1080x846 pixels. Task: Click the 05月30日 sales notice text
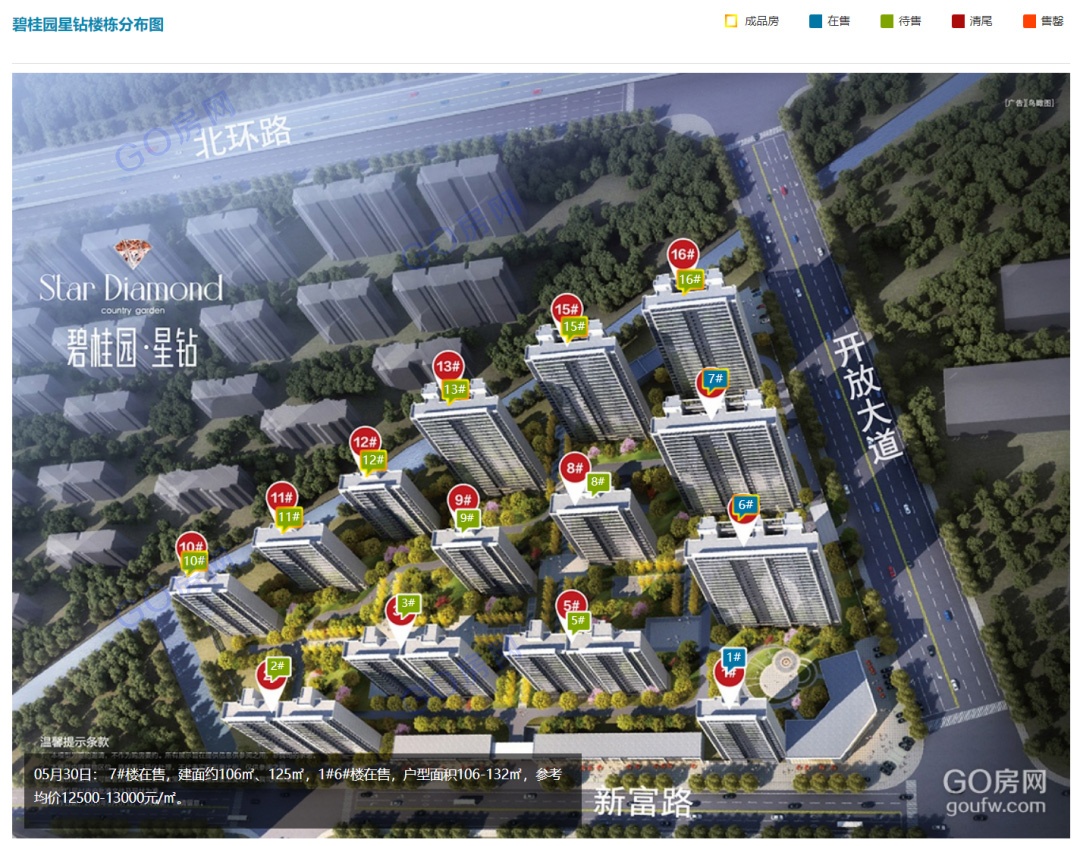click(298, 786)
